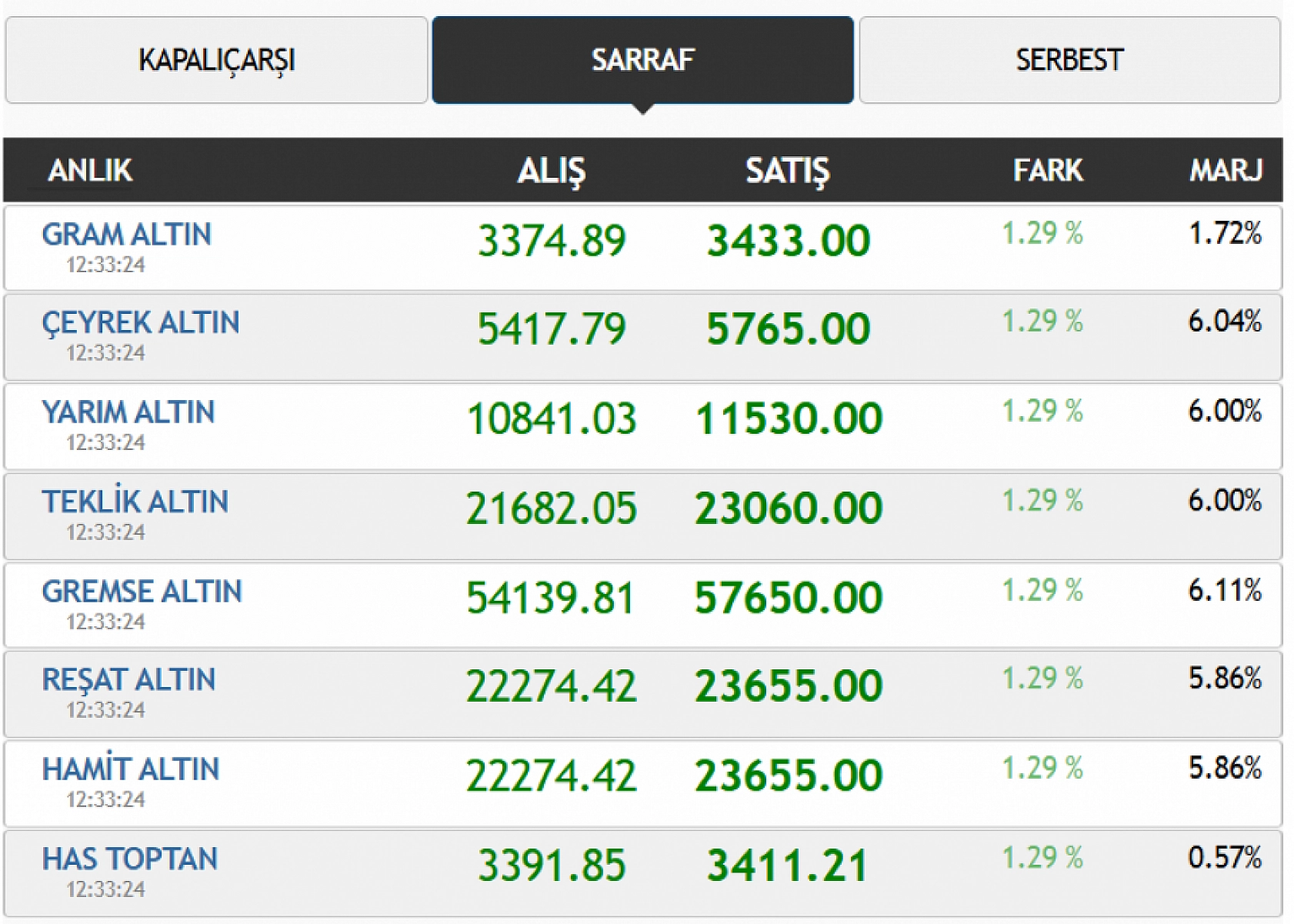Click the ALIŞ column header

tap(551, 170)
